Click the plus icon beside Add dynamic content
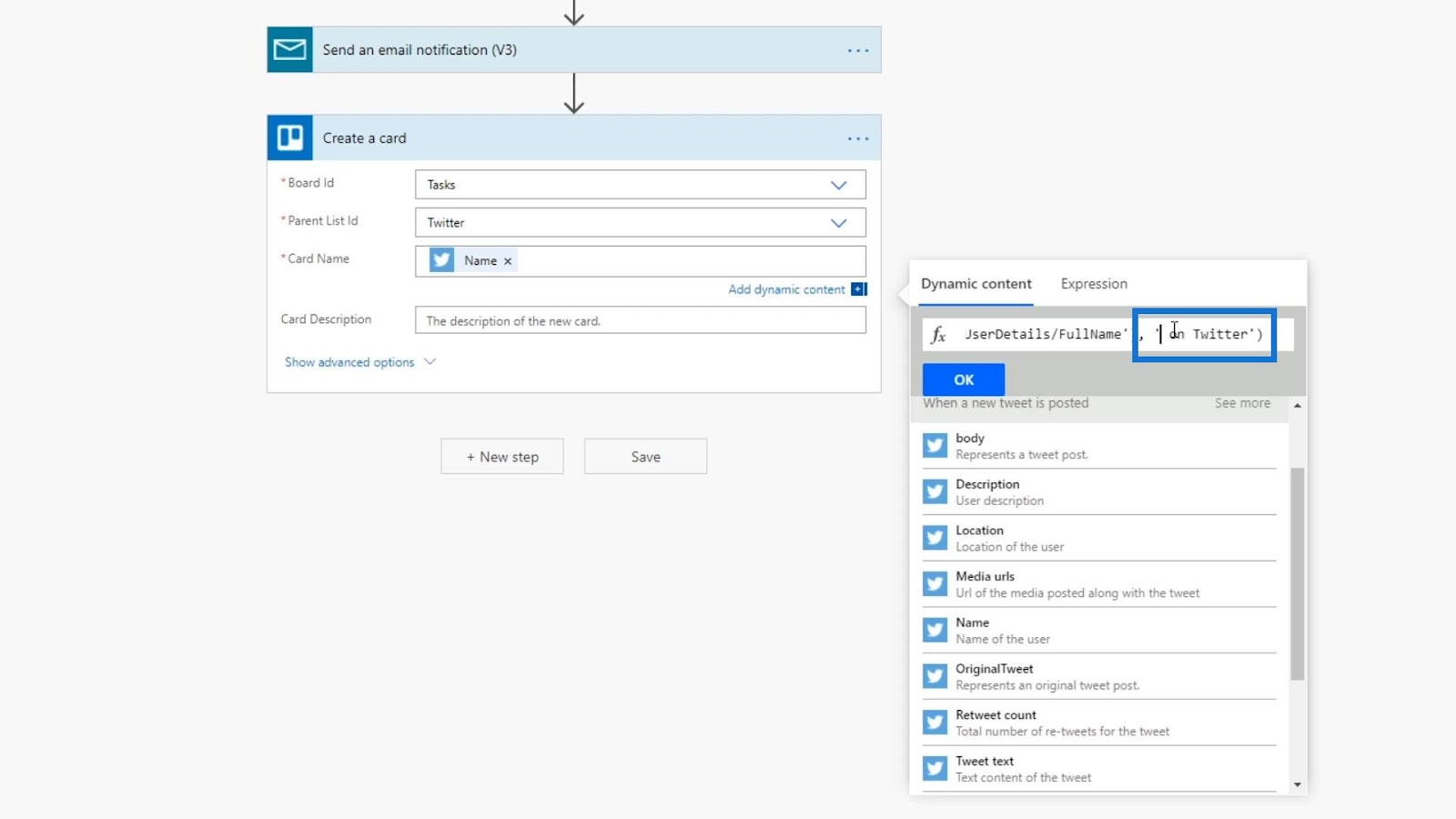This screenshot has width=1456, height=819. [x=859, y=289]
